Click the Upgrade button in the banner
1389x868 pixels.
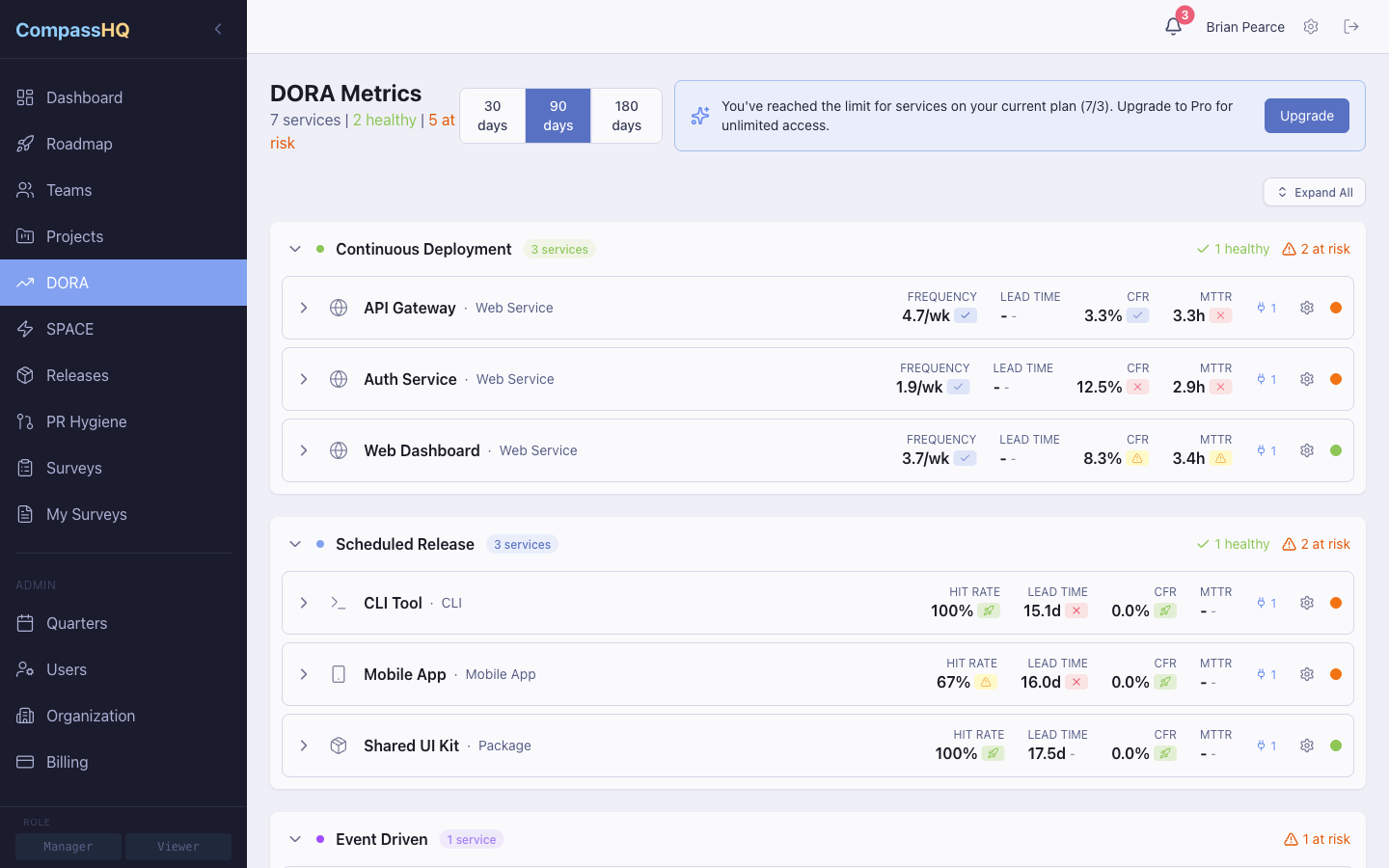(1306, 115)
